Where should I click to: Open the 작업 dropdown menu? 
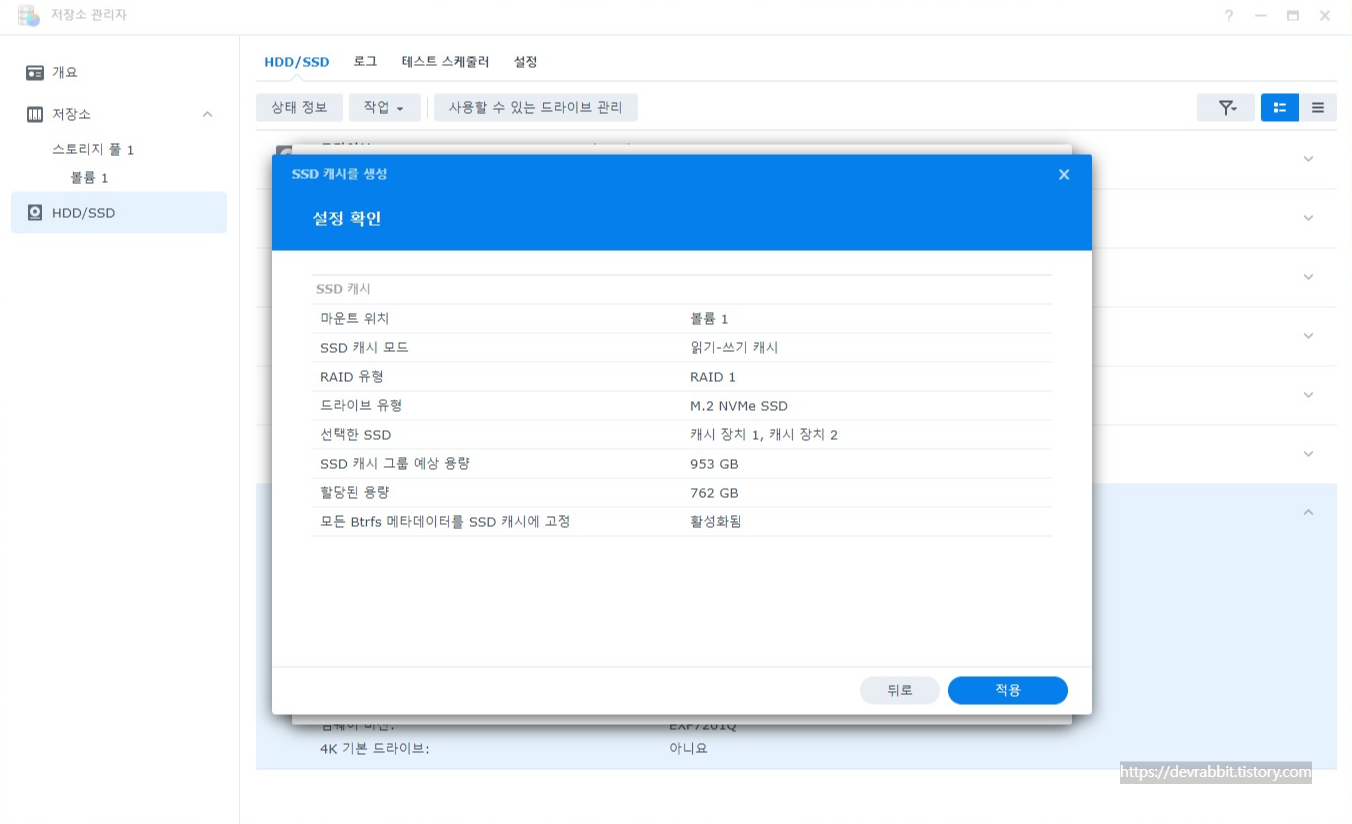click(x=384, y=107)
